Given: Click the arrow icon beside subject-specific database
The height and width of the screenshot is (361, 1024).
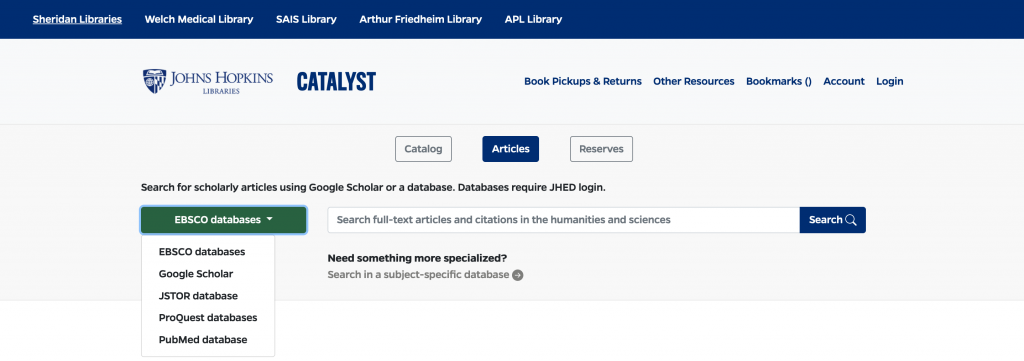Looking at the screenshot, I should 518,275.
